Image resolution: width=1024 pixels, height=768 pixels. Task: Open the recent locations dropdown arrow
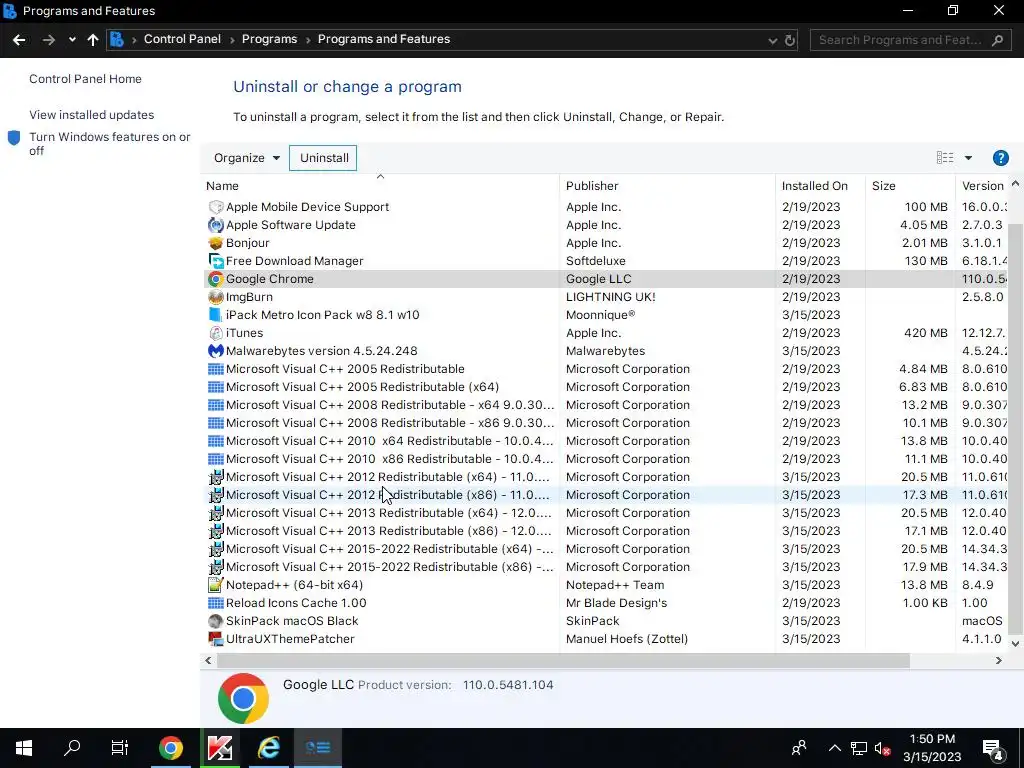72,40
